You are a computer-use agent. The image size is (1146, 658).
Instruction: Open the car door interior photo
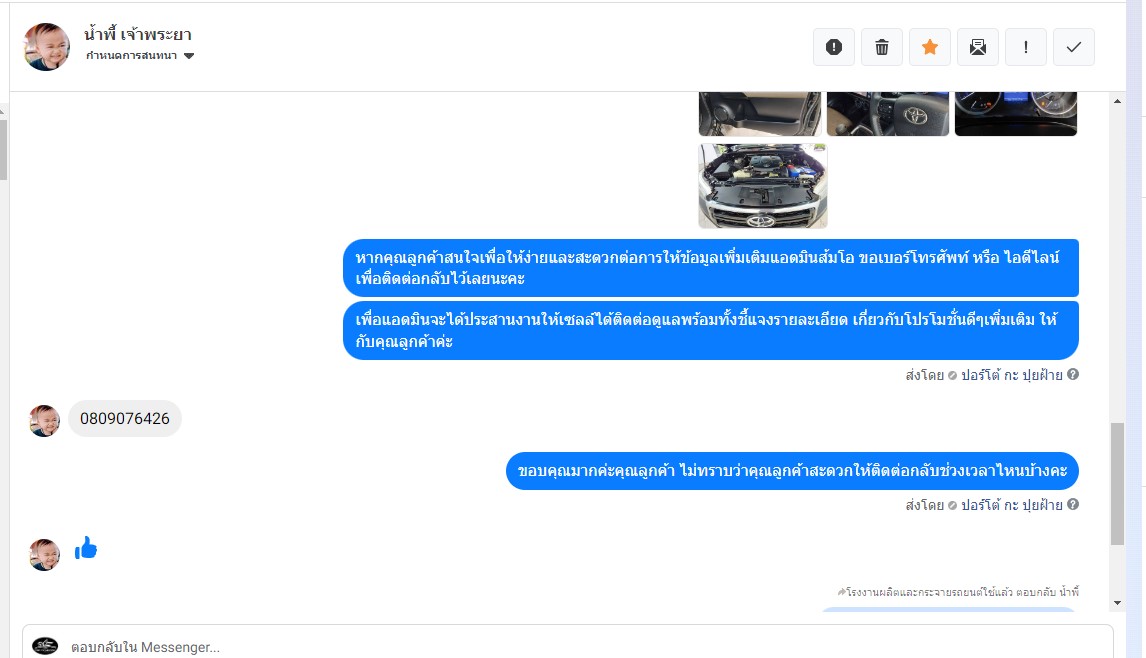pos(760,114)
